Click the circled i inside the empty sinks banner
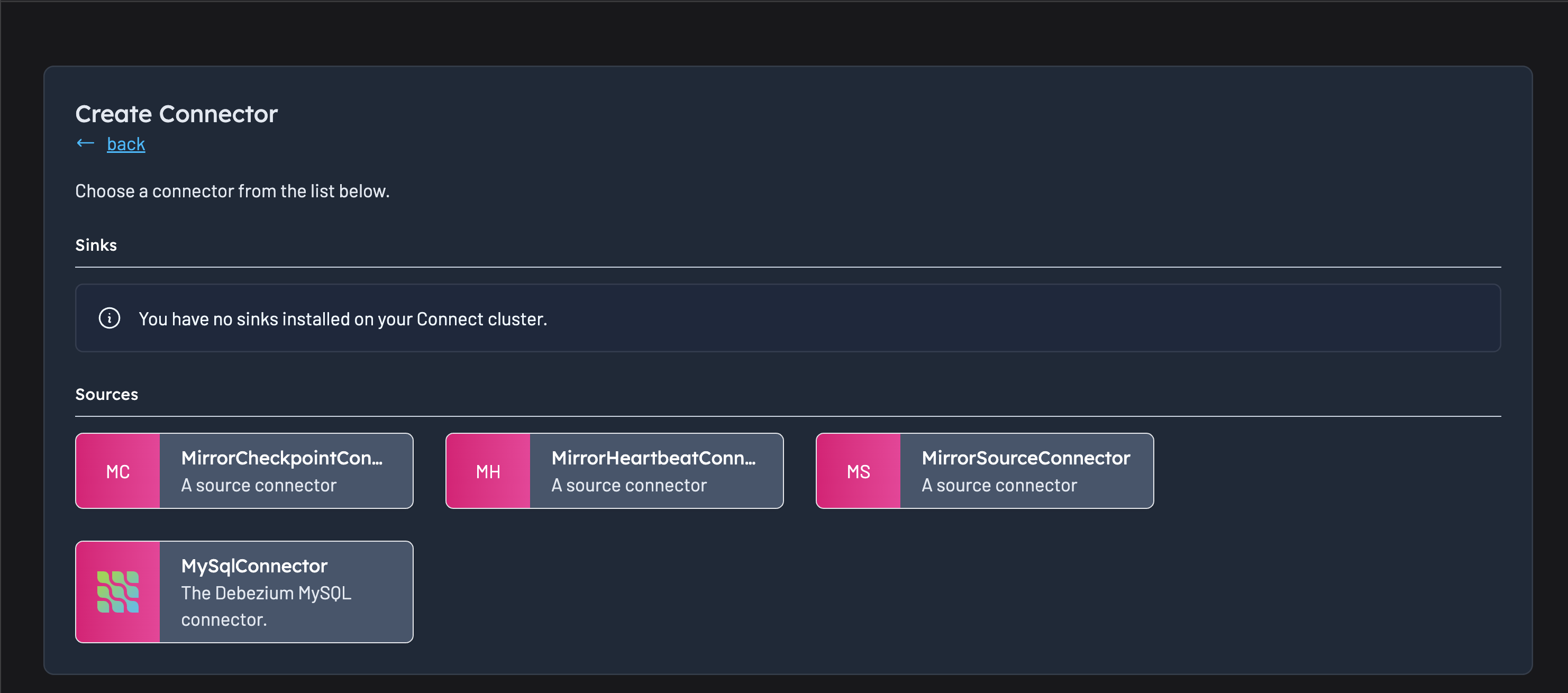This screenshot has width=1568, height=693. [109, 318]
